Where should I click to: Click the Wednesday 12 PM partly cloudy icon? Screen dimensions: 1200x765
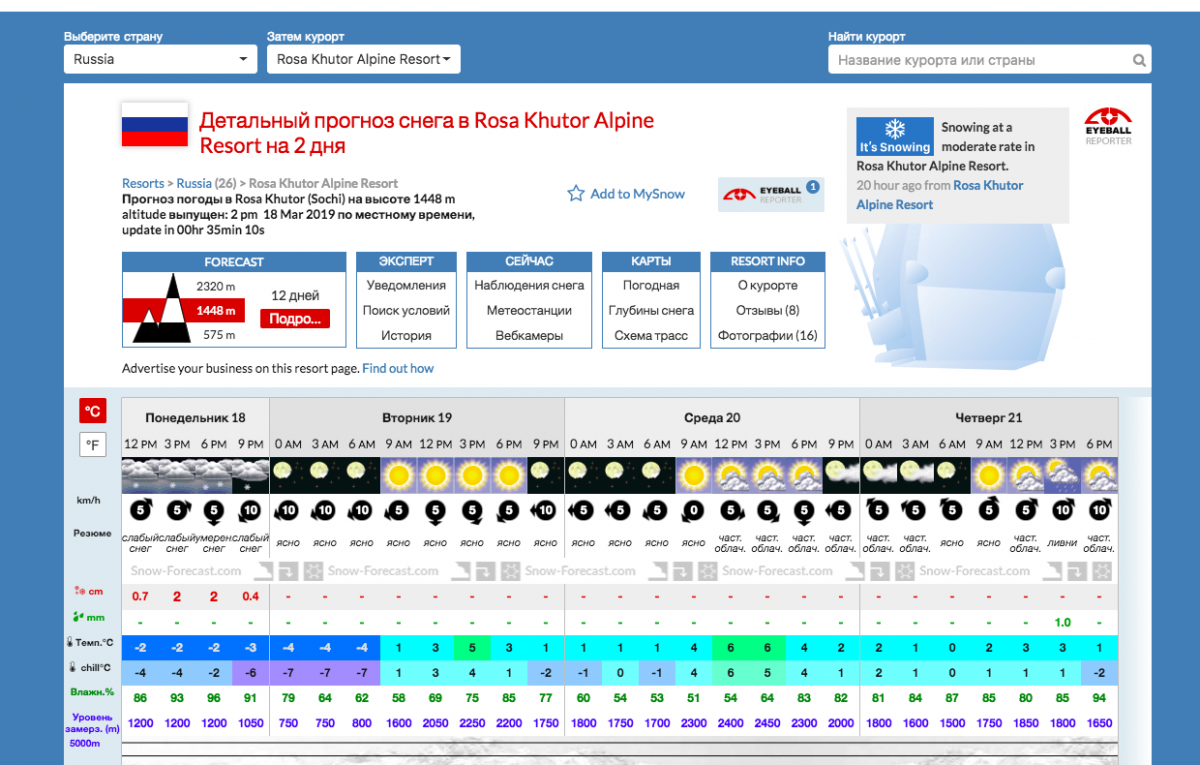click(731, 475)
